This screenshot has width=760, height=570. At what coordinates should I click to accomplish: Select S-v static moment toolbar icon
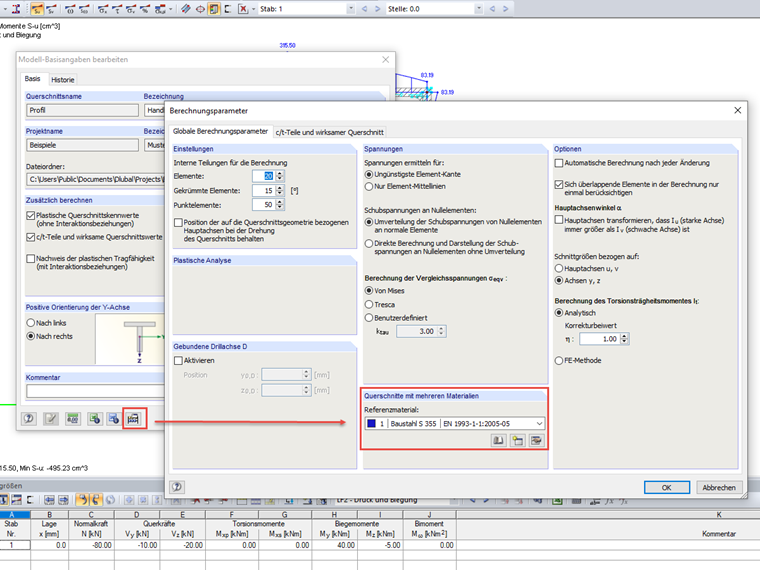51,9
